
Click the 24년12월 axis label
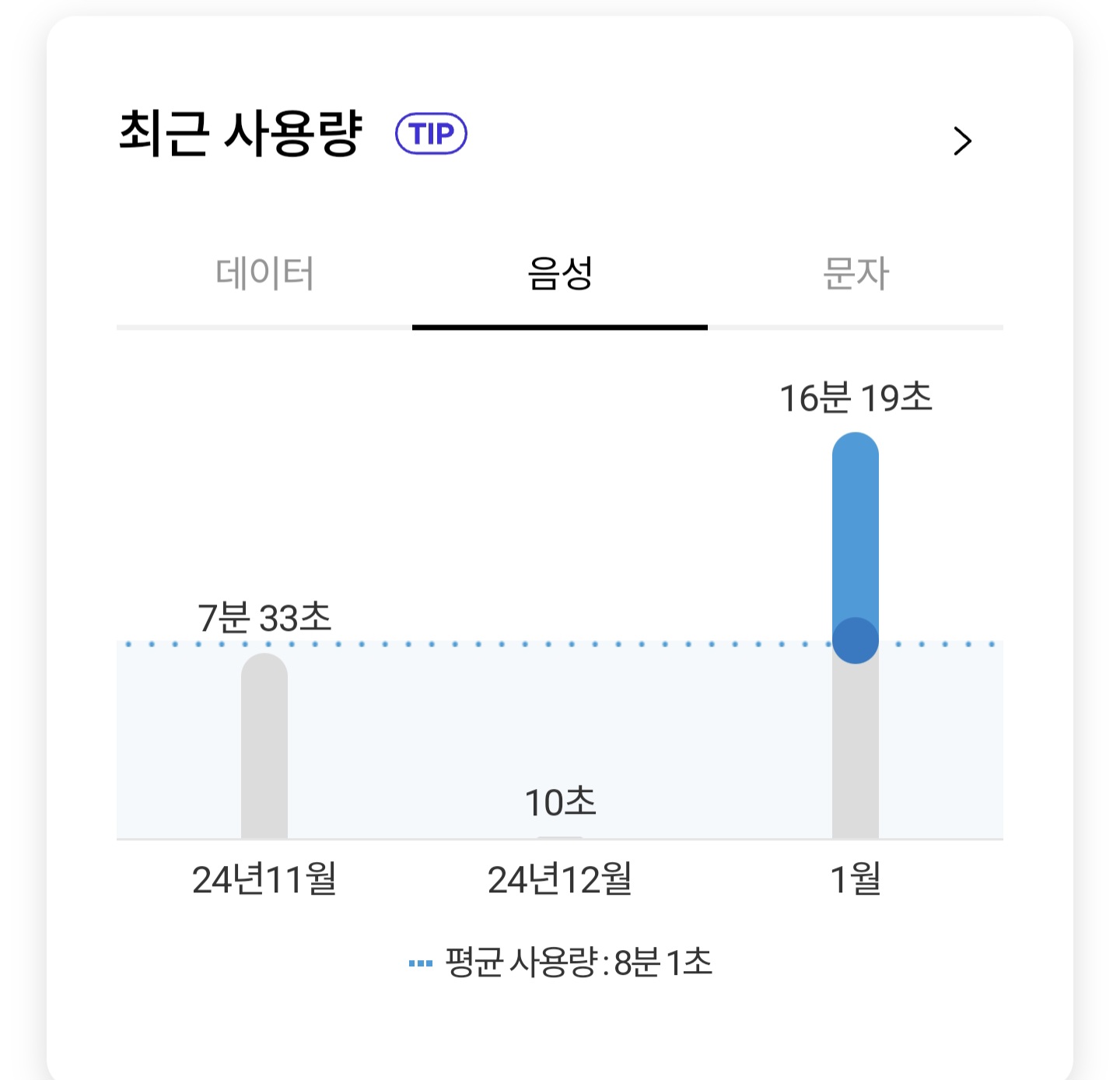coord(560,879)
